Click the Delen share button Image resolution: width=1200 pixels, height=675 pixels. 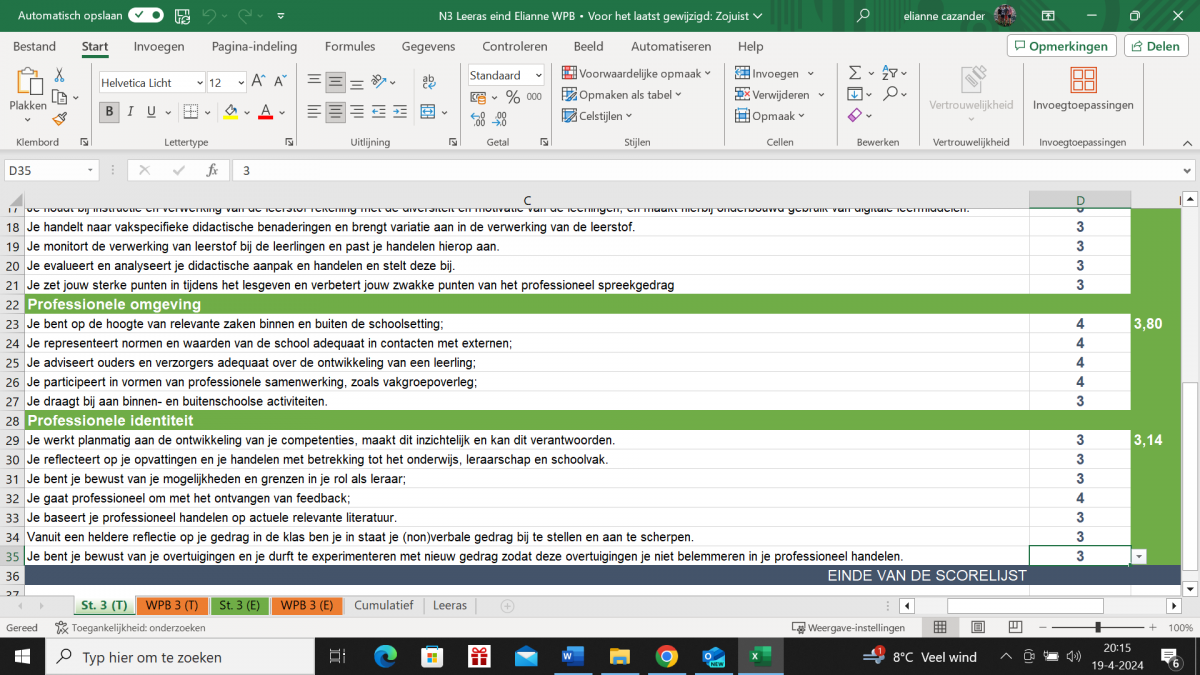point(1155,46)
